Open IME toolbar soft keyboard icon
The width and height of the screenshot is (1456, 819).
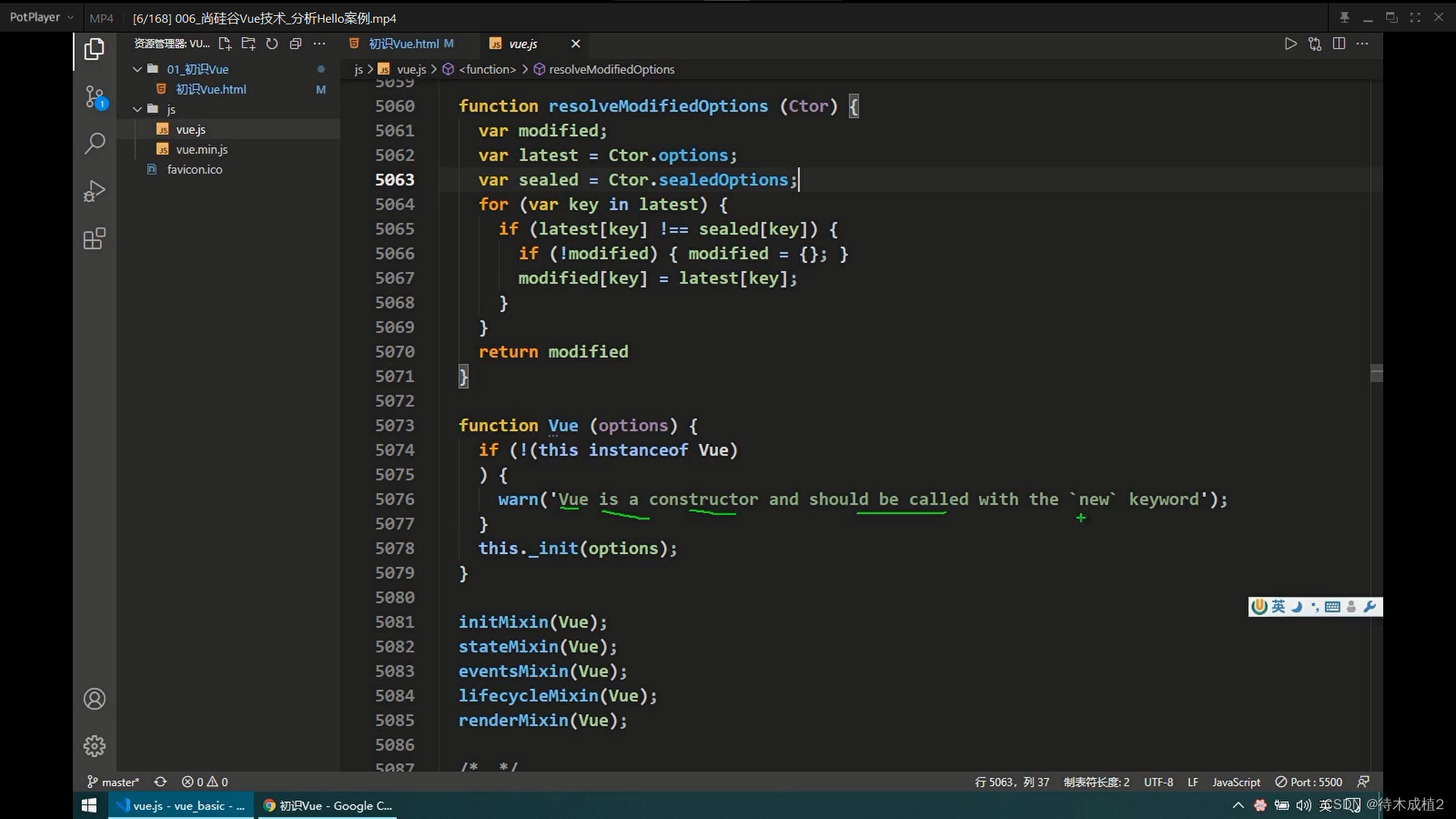pyautogui.click(x=1332, y=607)
